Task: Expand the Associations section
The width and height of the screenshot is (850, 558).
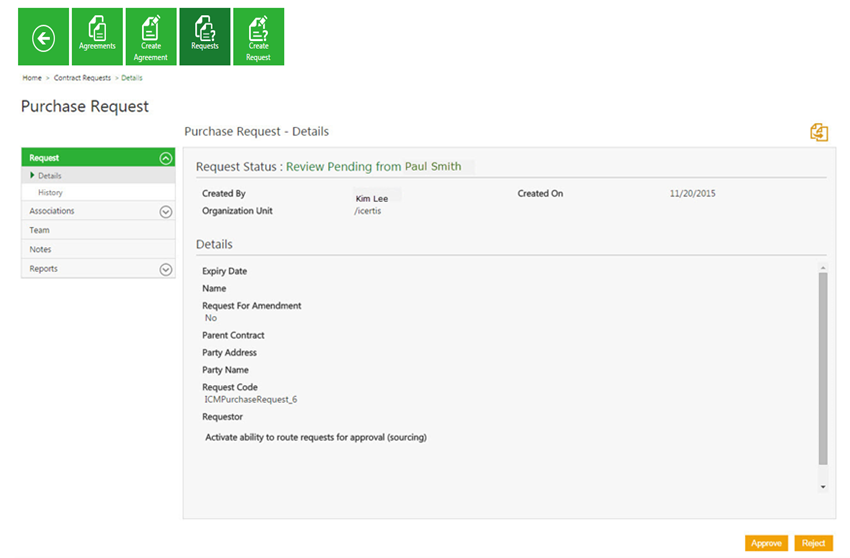Action: (x=166, y=211)
